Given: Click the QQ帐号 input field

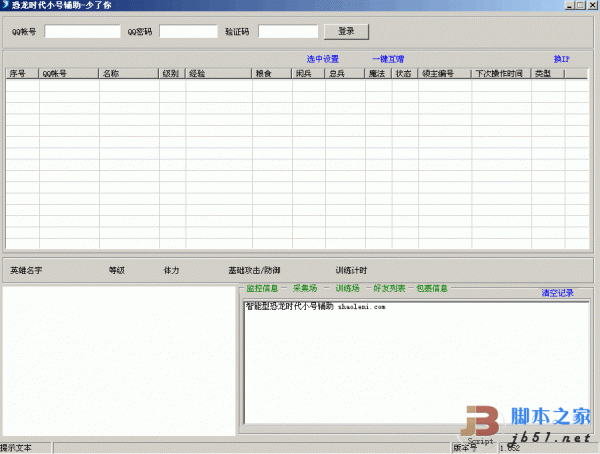Looking at the screenshot, I should point(82,31).
